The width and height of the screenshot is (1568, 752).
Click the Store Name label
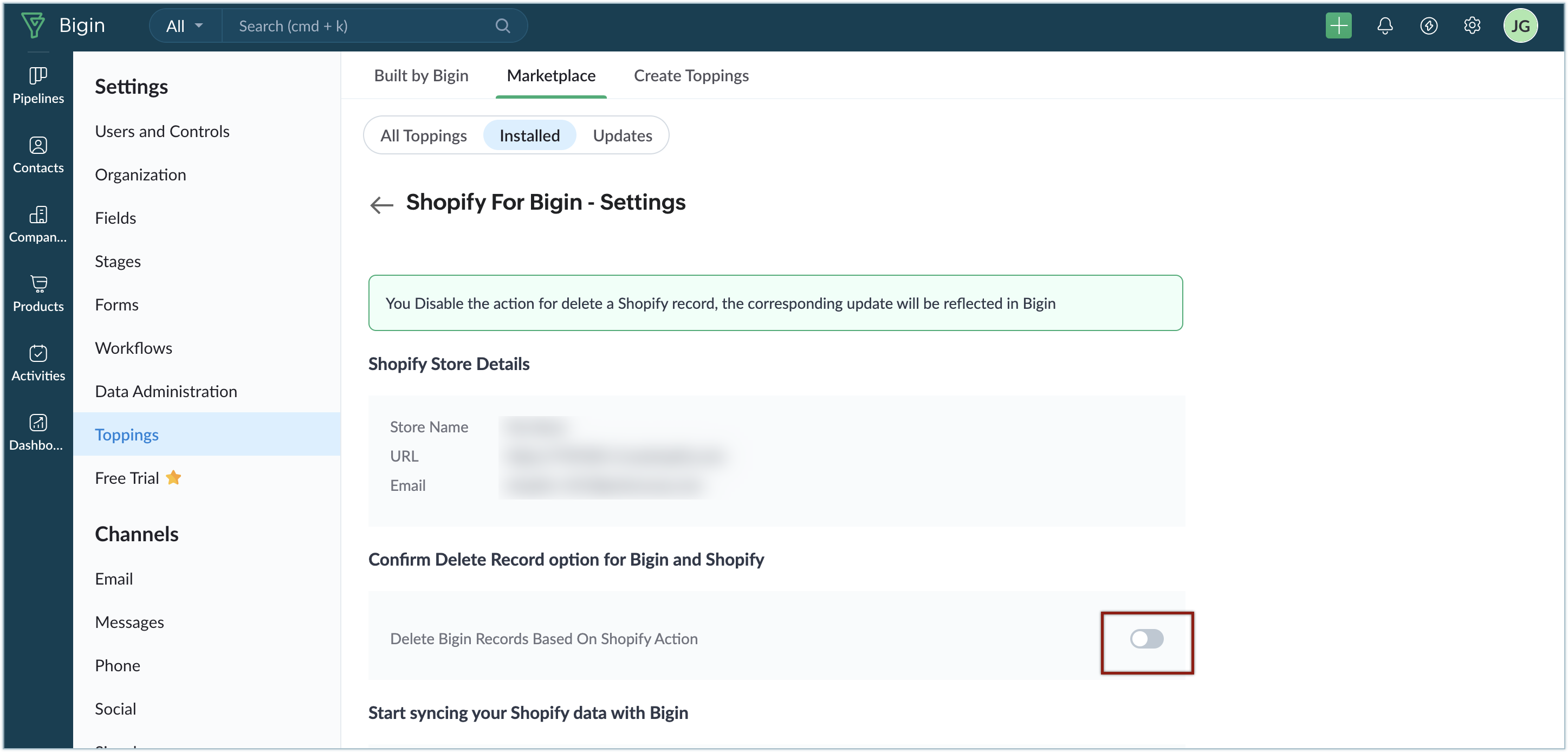pos(429,427)
